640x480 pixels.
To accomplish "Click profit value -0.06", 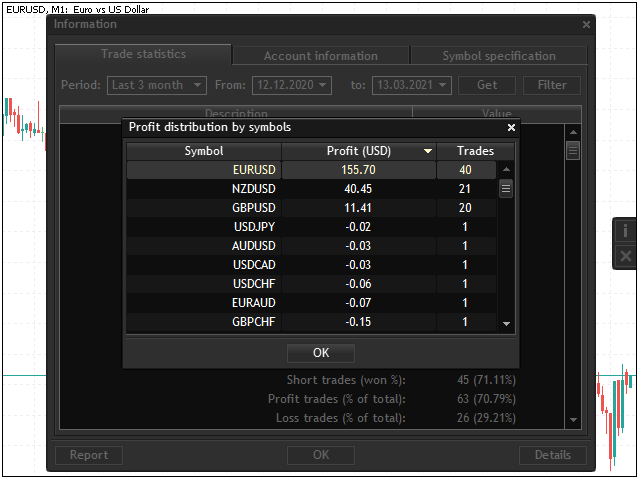I will (x=358, y=284).
